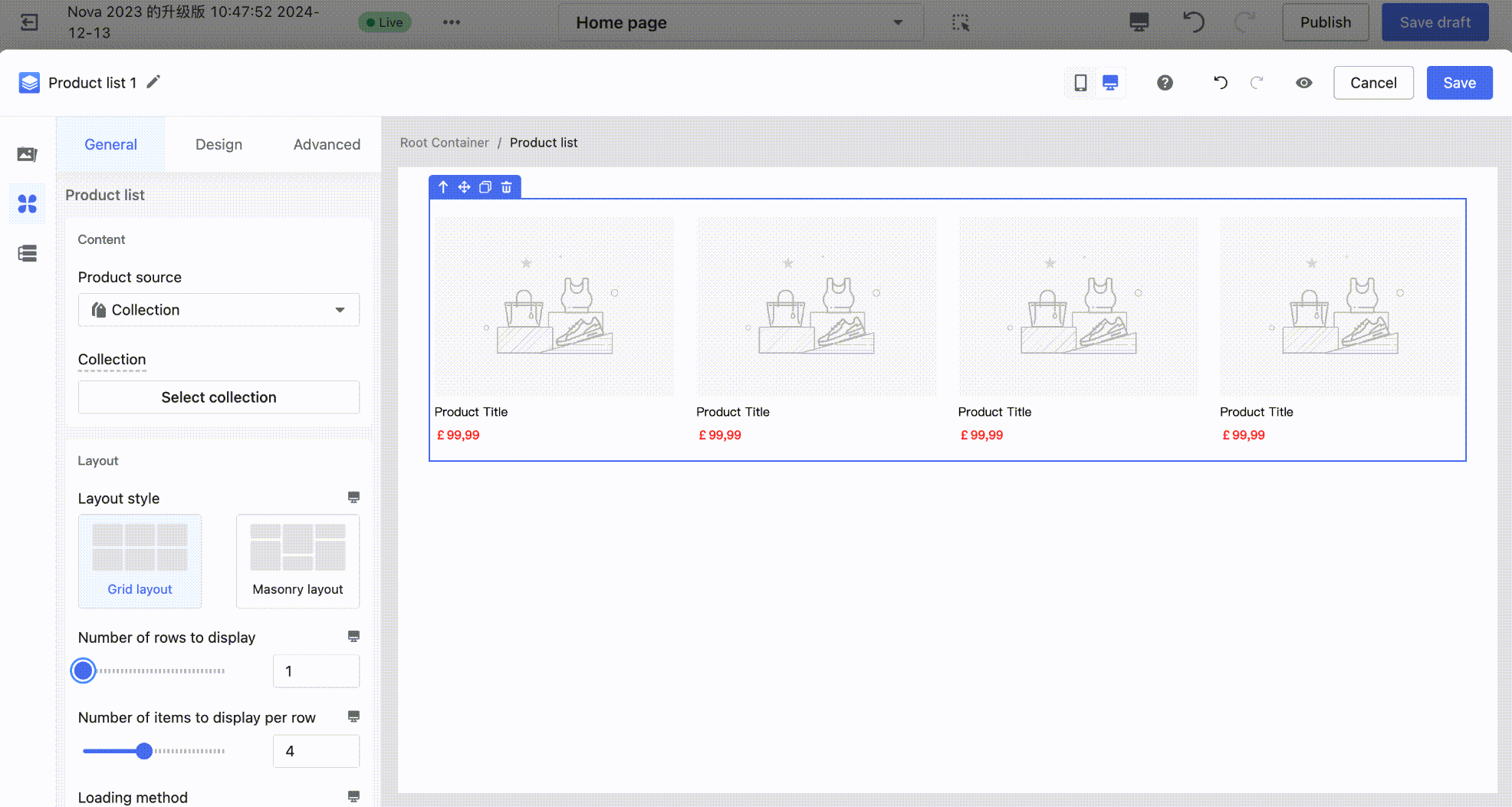
Task: Click the move handle icon on block toolbar
Action: (x=464, y=187)
